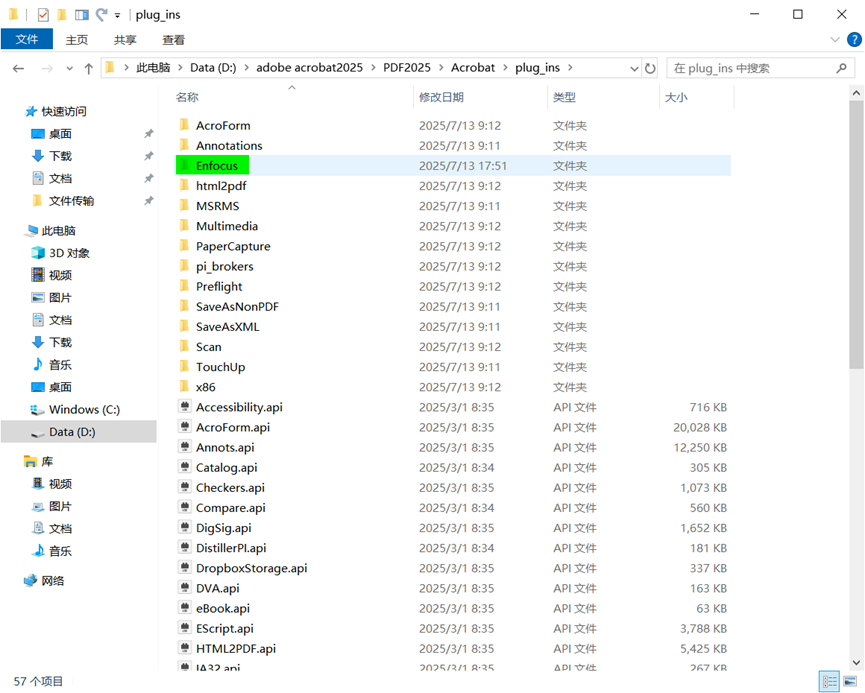
Task: Select the SaveAsNonPDF folder icon
Action: click(x=184, y=306)
